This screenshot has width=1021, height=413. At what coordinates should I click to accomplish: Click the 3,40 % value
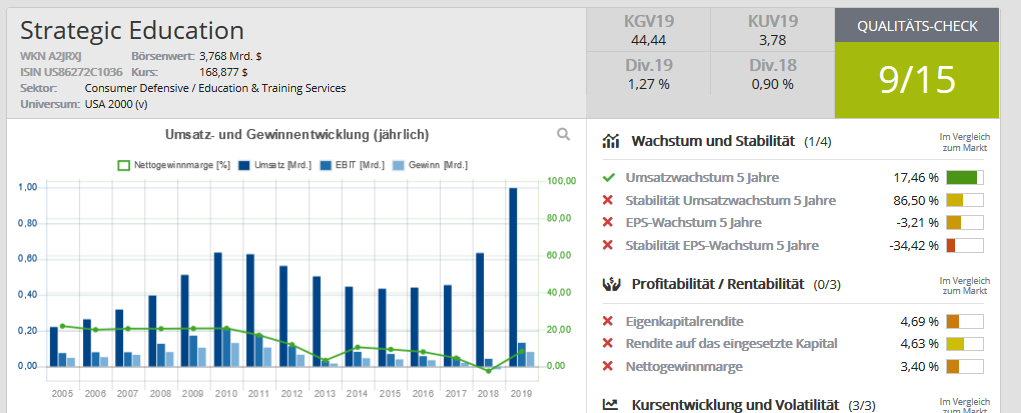919,367
